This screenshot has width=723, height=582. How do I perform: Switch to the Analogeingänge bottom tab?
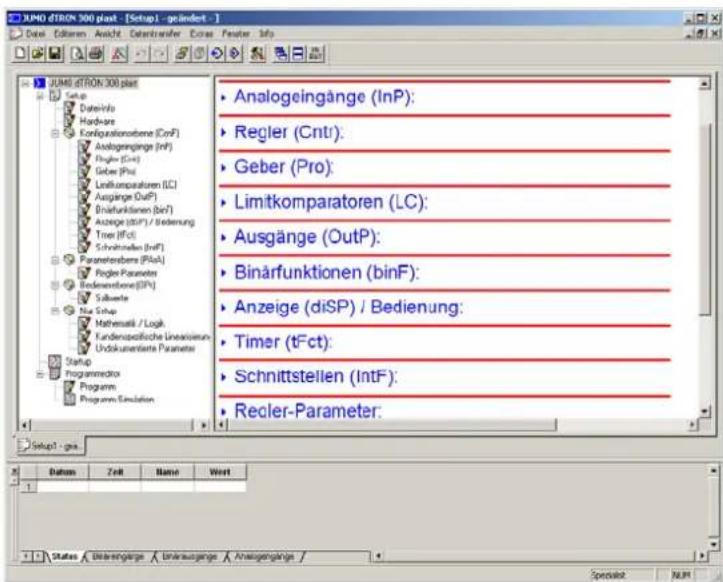264,557
